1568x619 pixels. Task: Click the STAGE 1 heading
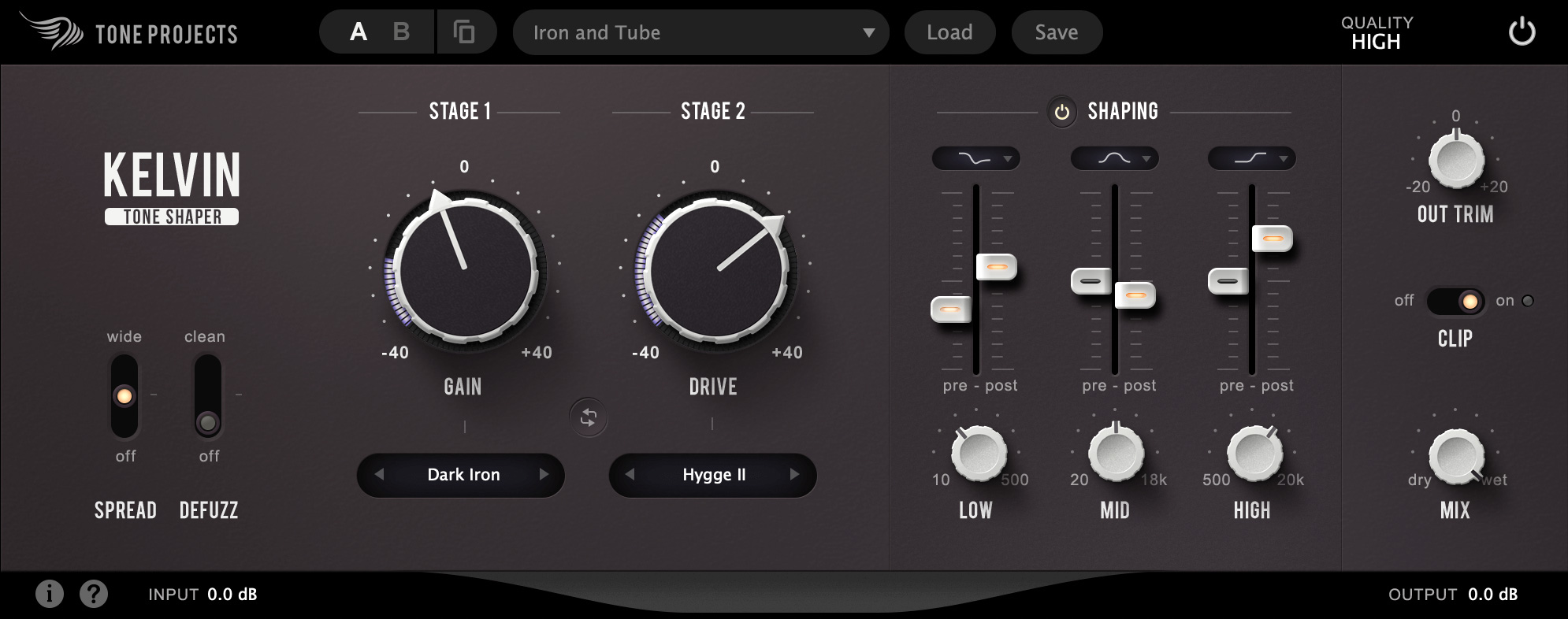click(460, 111)
